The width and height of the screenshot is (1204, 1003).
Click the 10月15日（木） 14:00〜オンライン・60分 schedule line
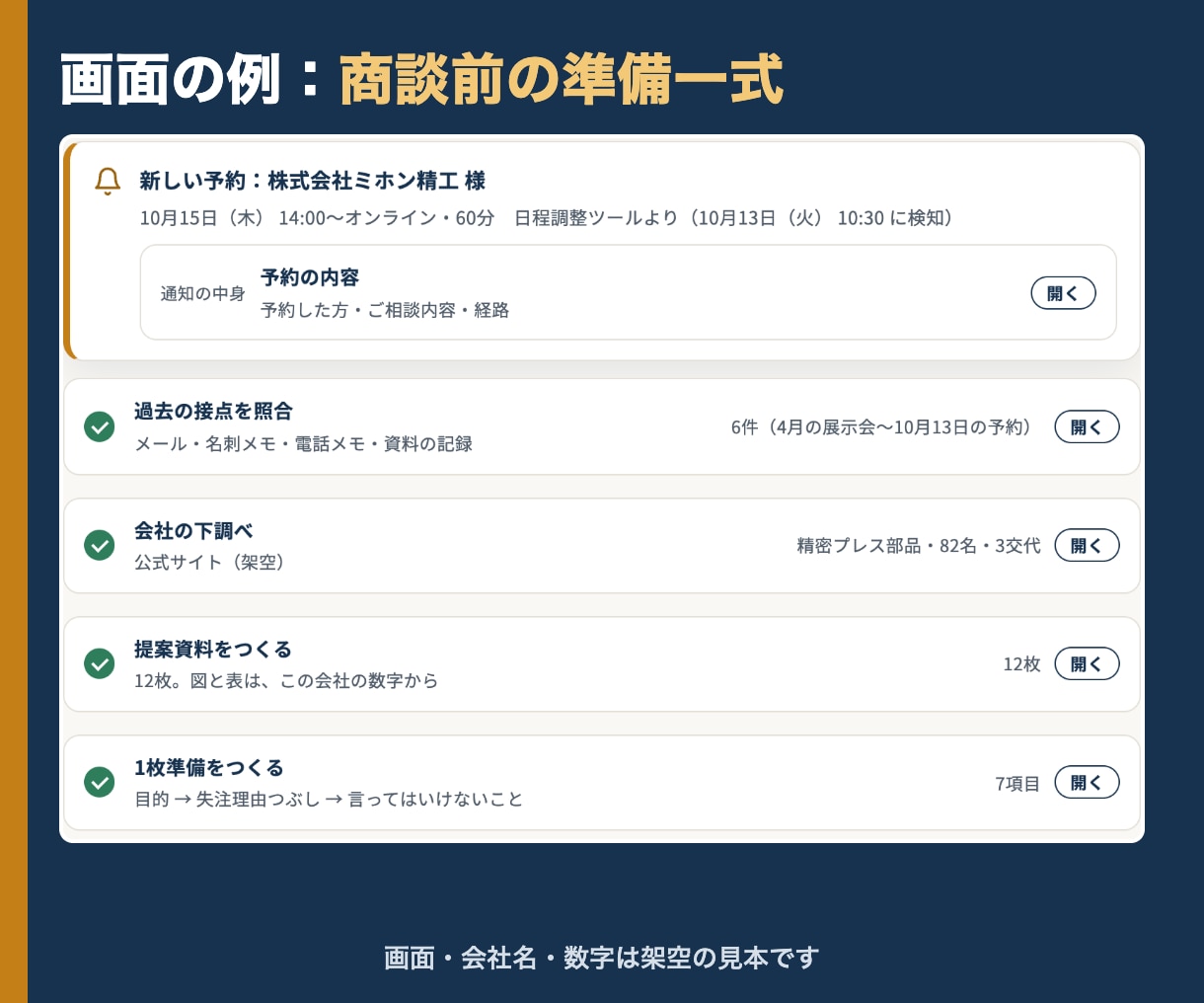coord(317,218)
